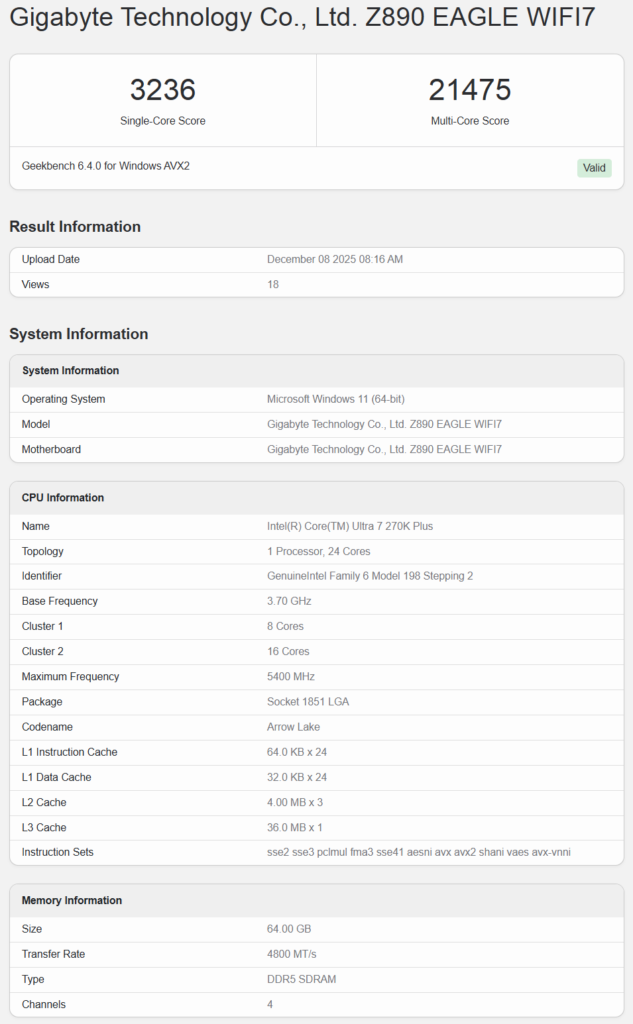This screenshot has width=633, height=1024.
Task: Select the Transfer Rate 4800 MT/s value
Action: tap(293, 954)
